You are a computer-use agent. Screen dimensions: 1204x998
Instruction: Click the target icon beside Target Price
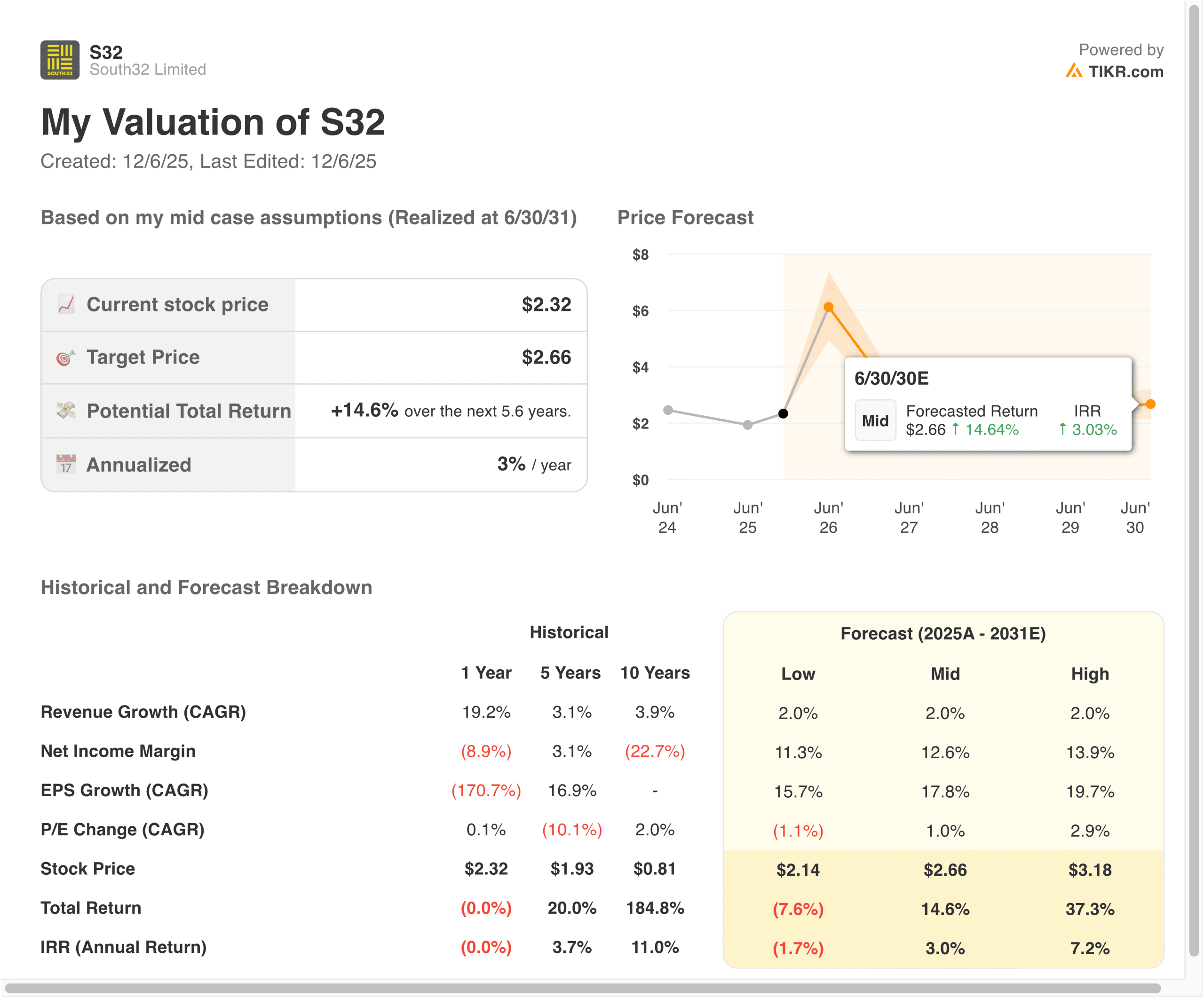coord(66,358)
